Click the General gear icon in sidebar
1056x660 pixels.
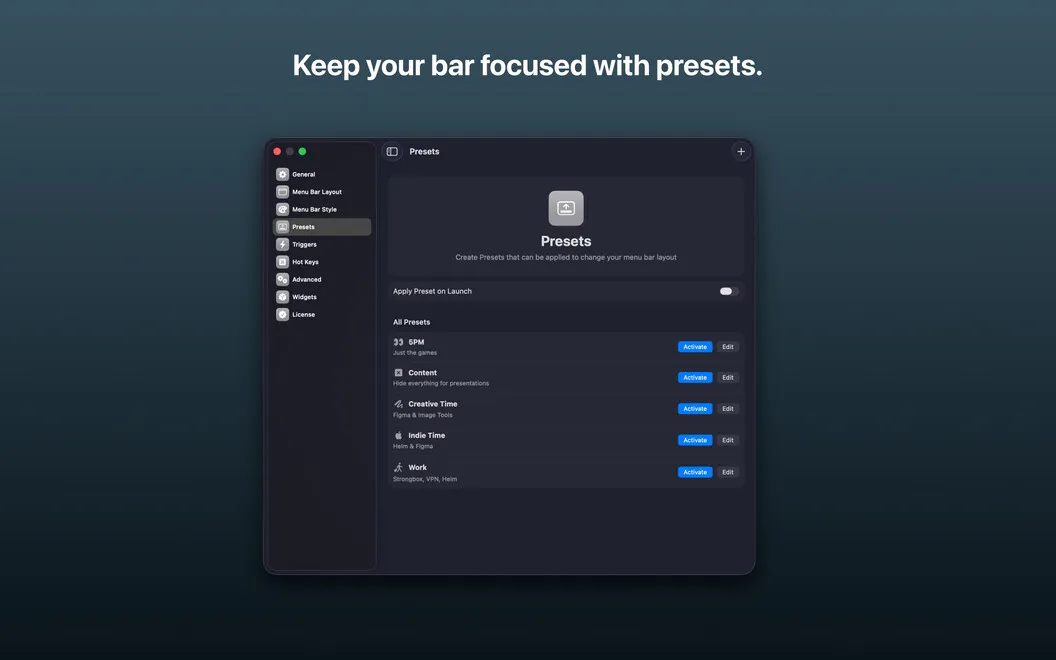(283, 174)
